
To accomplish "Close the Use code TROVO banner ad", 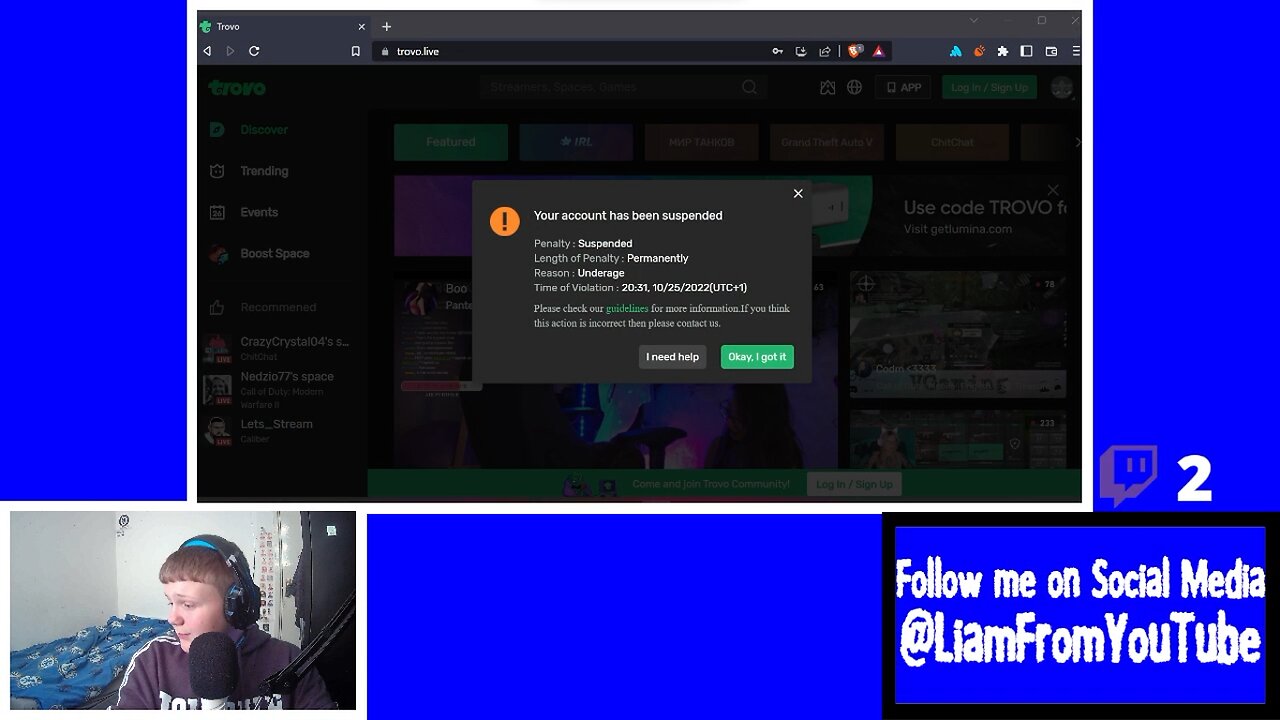I will (1053, 189).
